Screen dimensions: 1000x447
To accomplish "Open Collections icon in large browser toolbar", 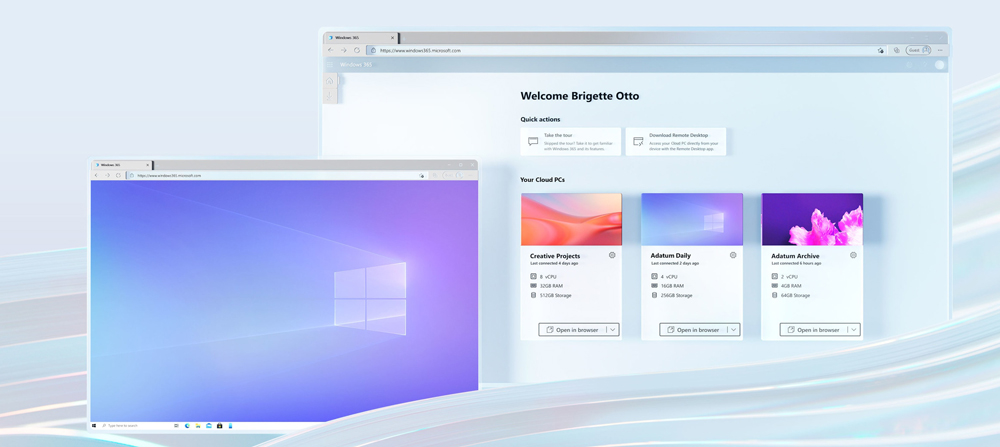I will [x=897, y=50].
